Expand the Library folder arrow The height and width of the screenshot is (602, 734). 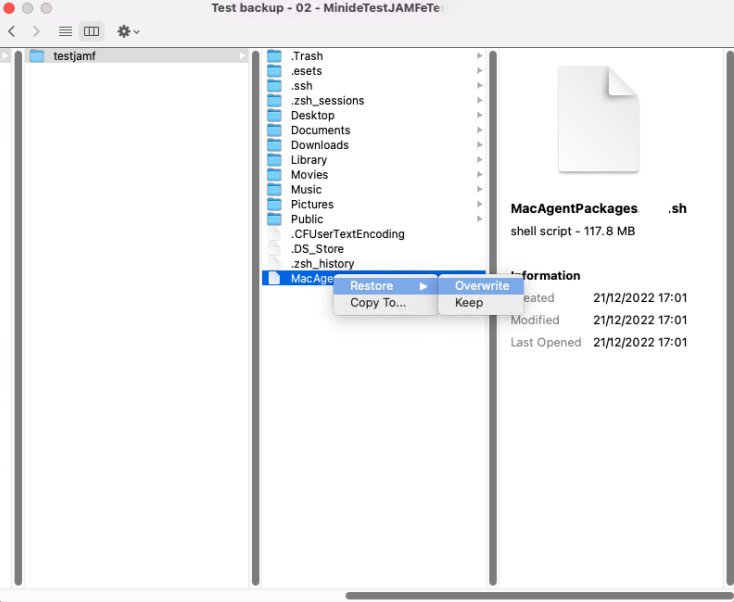tap(480, 160)
